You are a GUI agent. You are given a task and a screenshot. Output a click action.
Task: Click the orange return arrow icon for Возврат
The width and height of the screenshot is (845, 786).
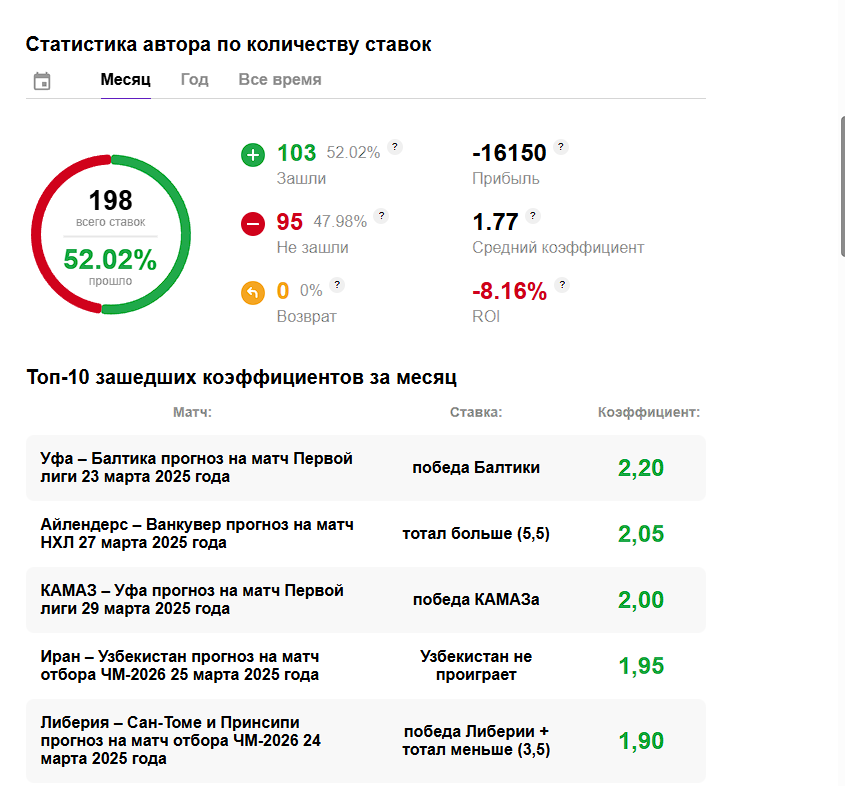(253, 292)
